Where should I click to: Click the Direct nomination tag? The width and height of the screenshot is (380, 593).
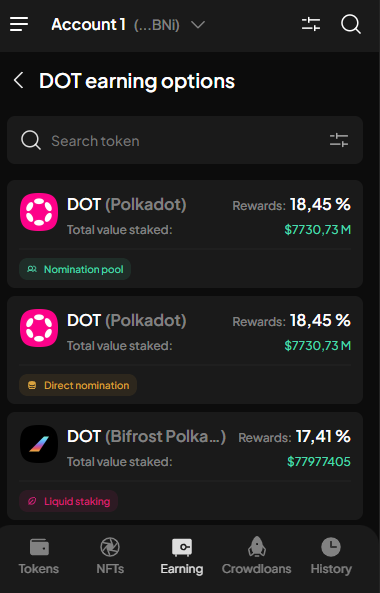click(x=78, y=385)
